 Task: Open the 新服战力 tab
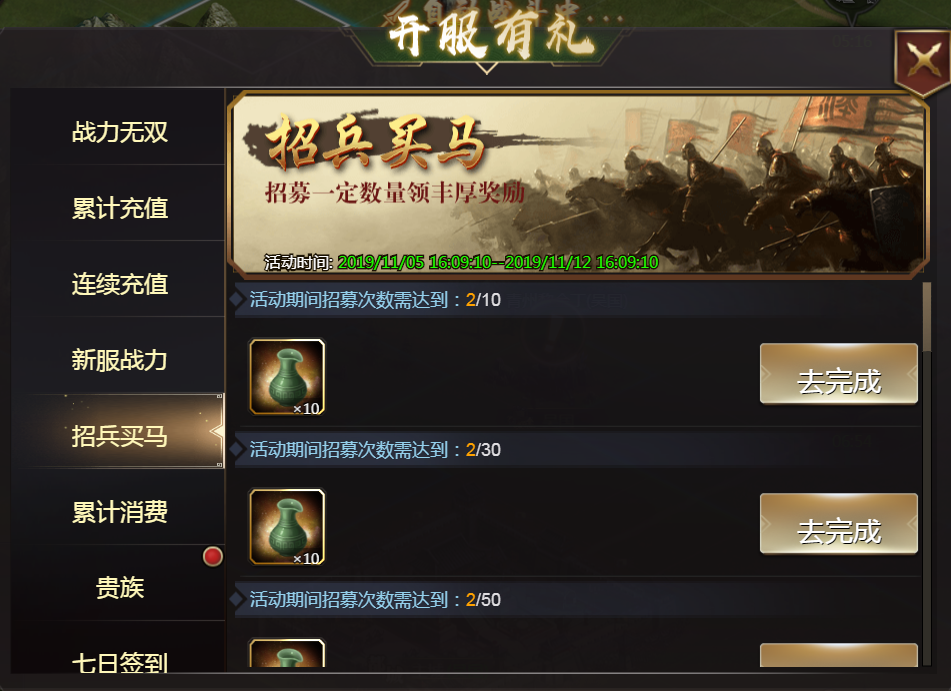pos(119,360)
